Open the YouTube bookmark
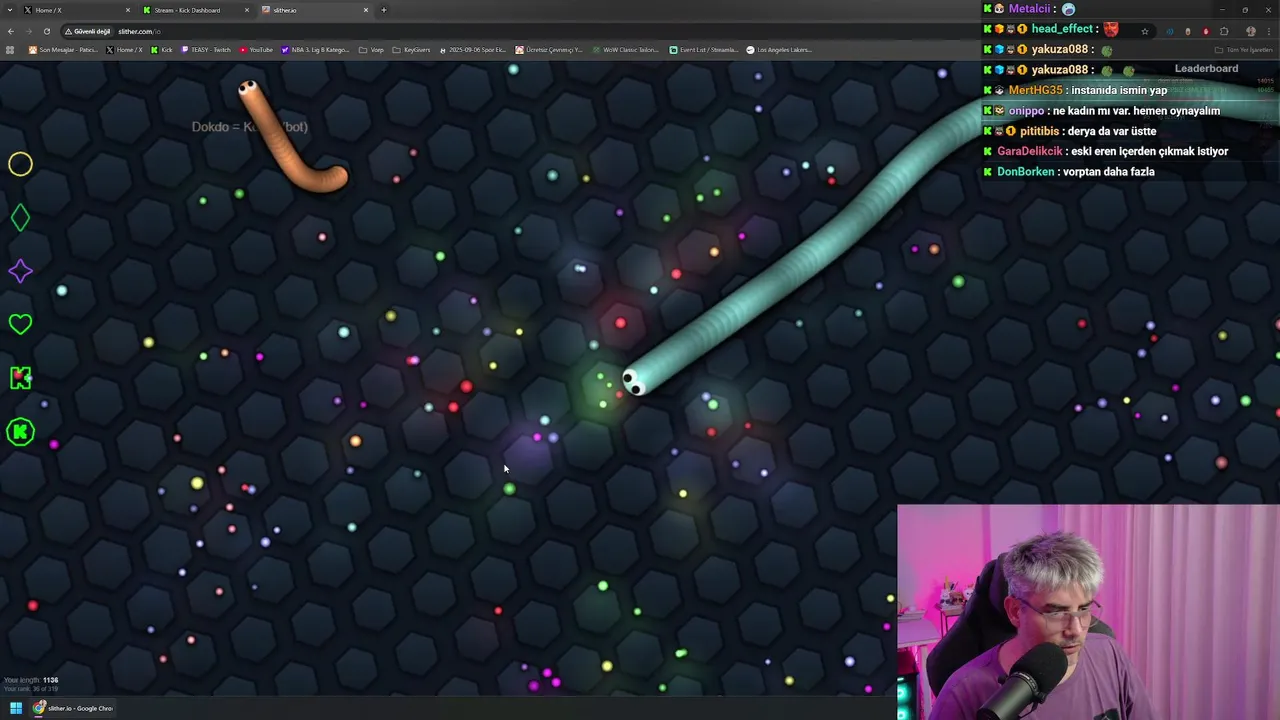Image resolution: width=1280 pixels, height=720 pixels. click(x=256, y=50)
